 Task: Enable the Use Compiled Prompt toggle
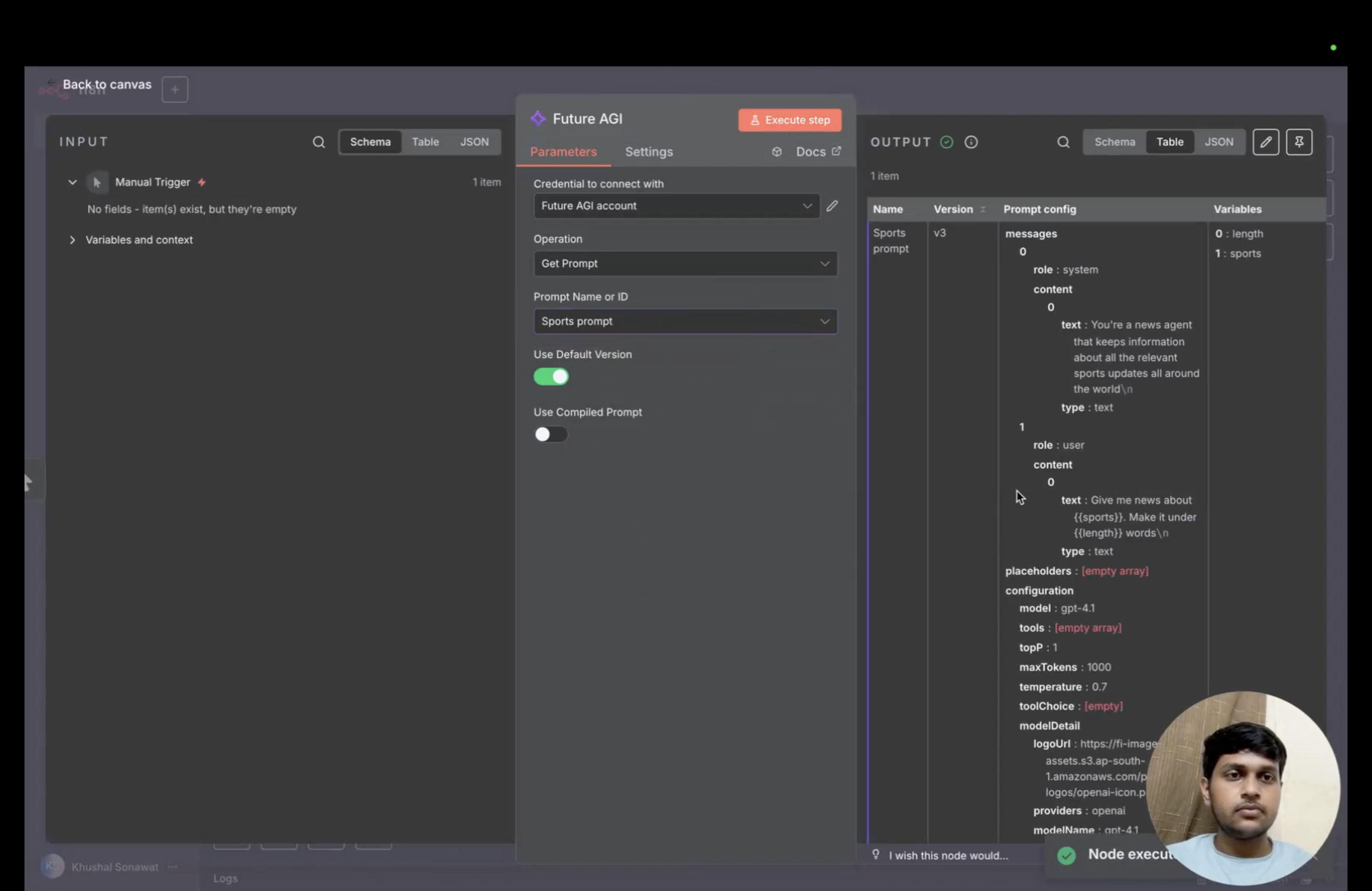pyautogui.click(x=551, y=435)
